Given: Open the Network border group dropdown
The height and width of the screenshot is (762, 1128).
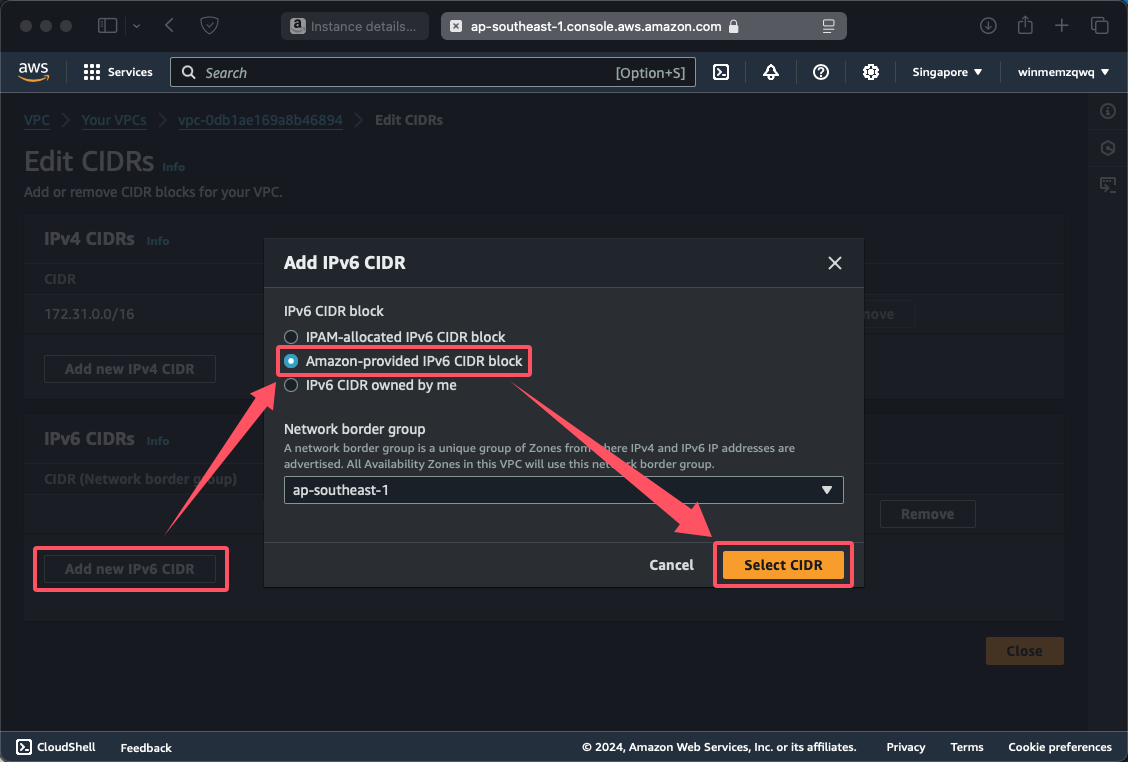Looking at the screenshot, I should (x=563, y=490).
